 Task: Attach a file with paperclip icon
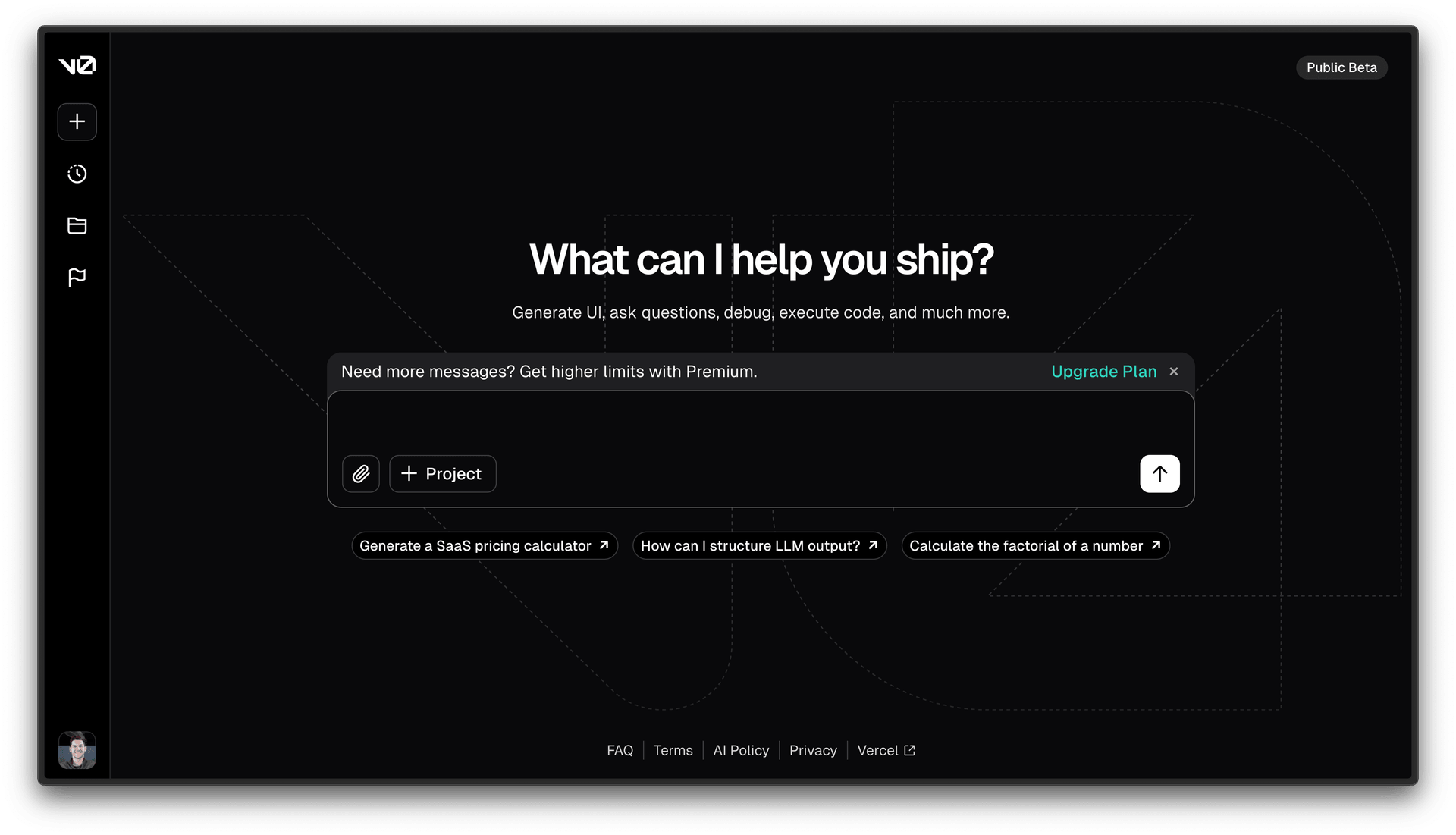[361, 474]
